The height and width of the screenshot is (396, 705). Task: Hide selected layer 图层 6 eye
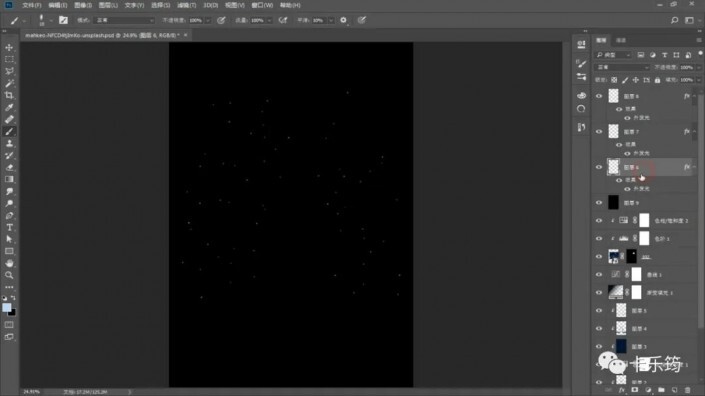[599, 167]
